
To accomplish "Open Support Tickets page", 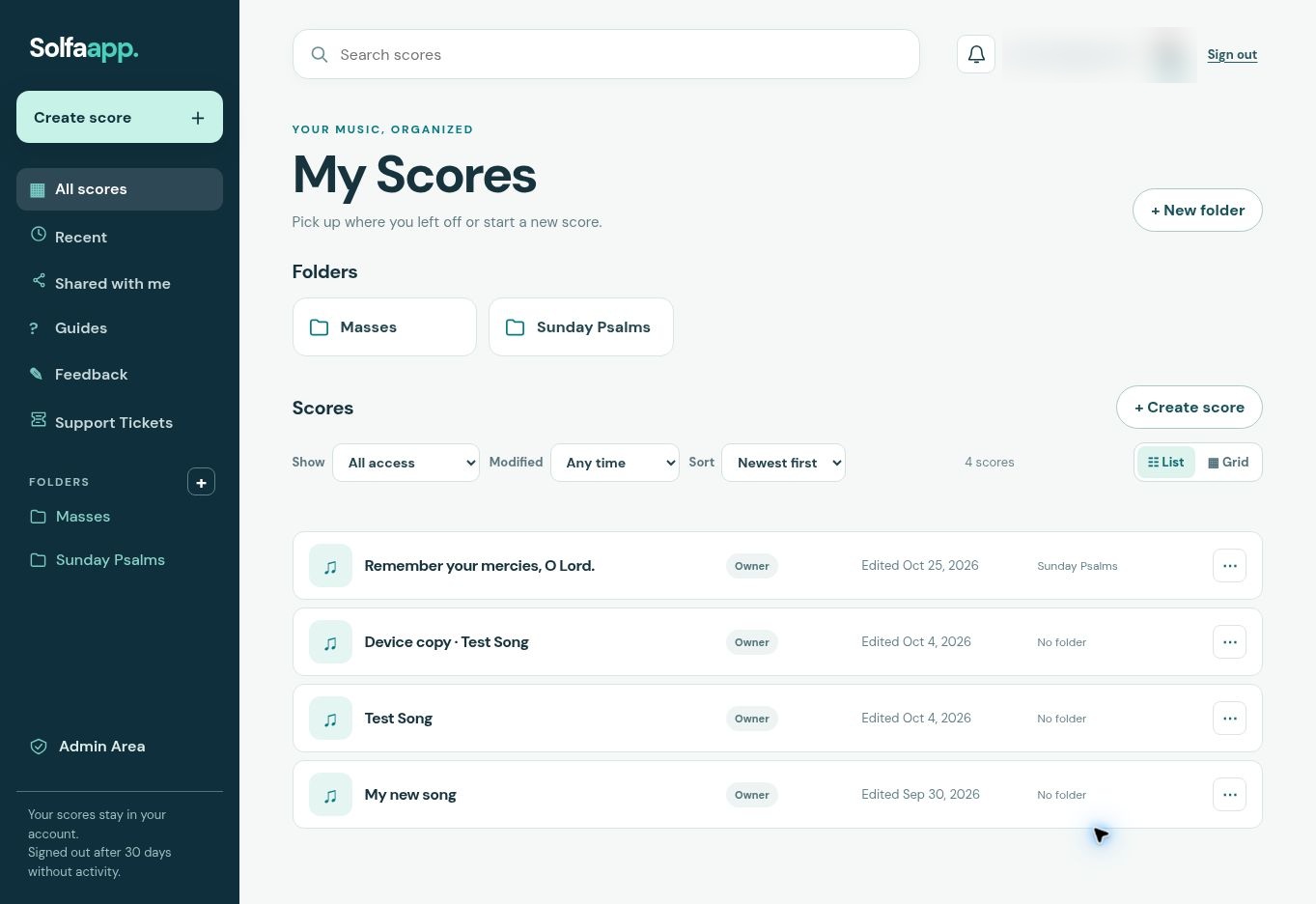I will tap(120, 422).
